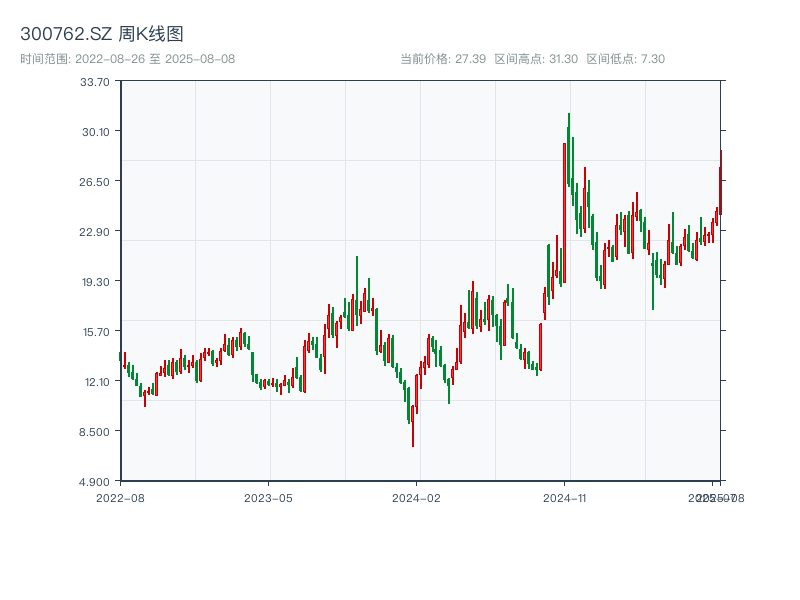
Task: Click the 2024-02 x-axis date label
Action: (417, 497)
